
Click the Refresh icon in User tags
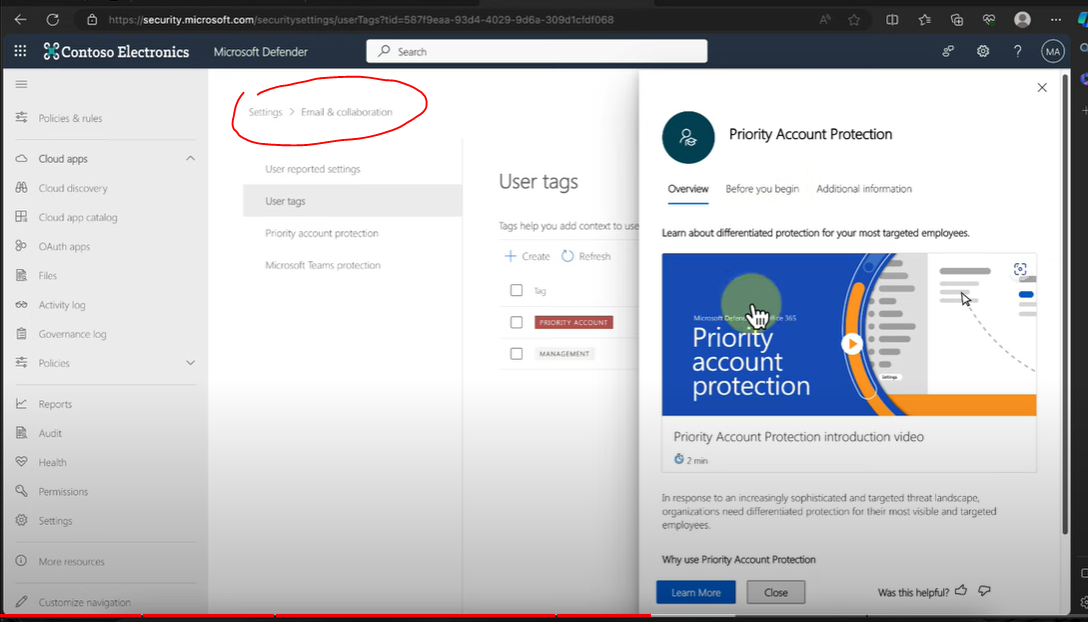[567, 256]
